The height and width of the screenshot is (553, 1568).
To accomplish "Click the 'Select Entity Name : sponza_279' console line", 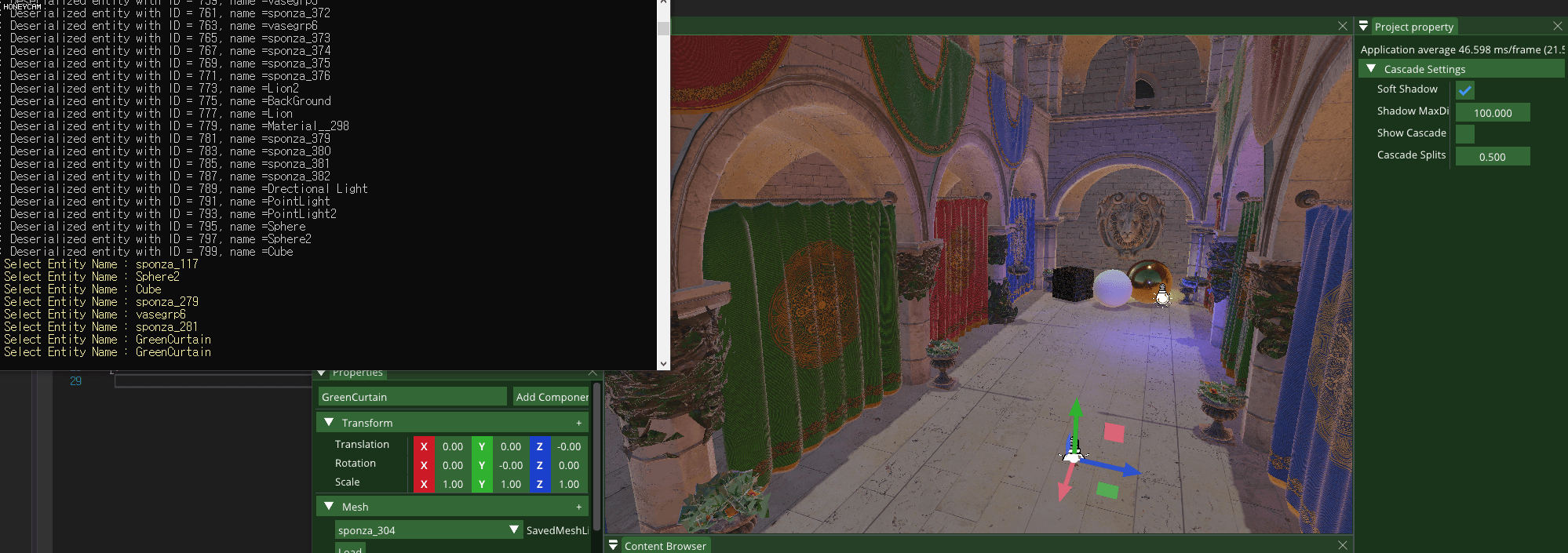I will [101, 302].
